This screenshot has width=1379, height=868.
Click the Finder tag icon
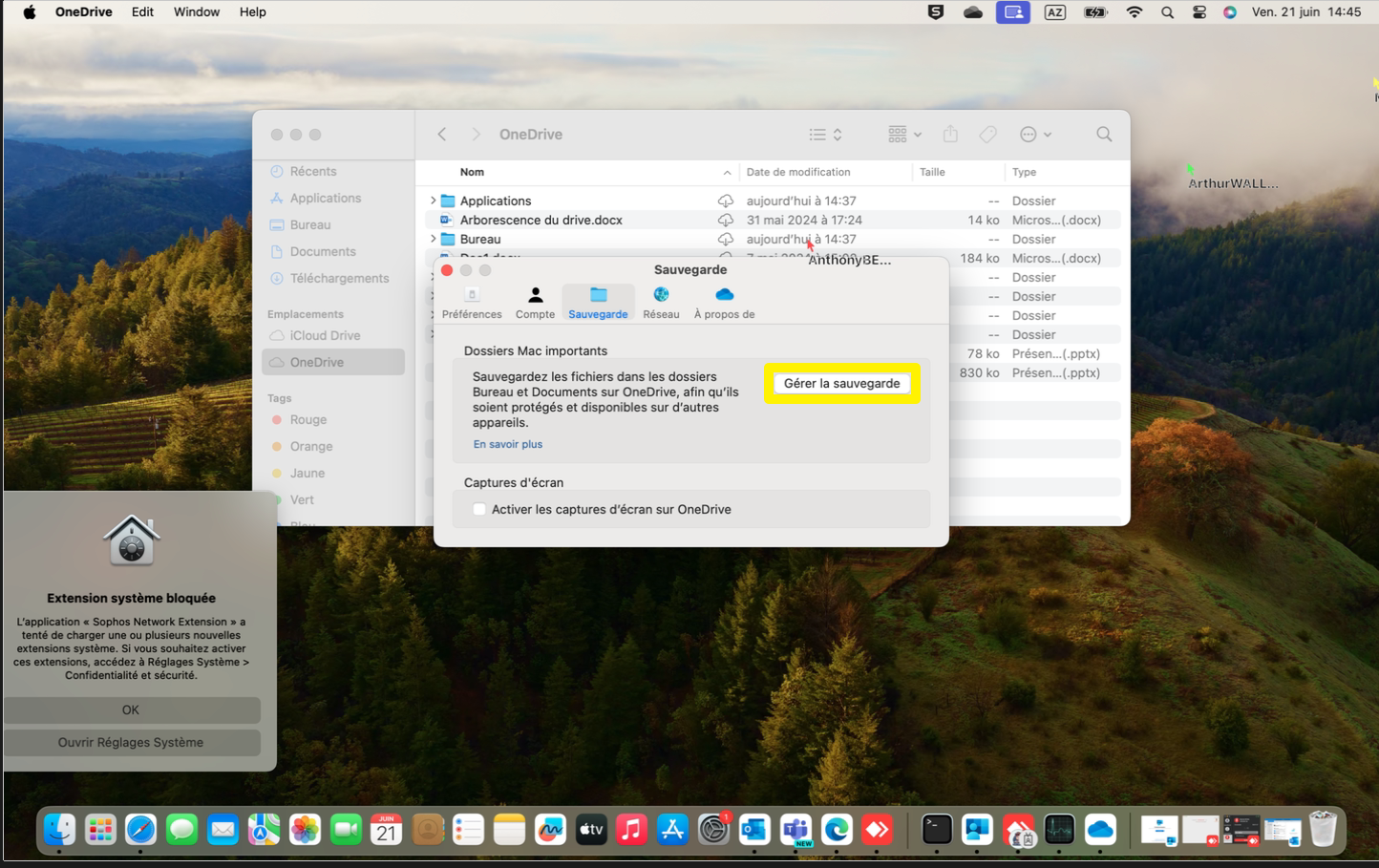pyautogui.click(x=988, y=135)
